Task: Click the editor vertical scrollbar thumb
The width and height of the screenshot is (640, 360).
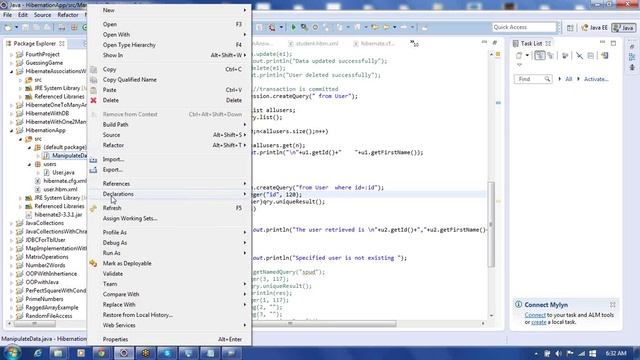Action: click(x=491, y=224)
